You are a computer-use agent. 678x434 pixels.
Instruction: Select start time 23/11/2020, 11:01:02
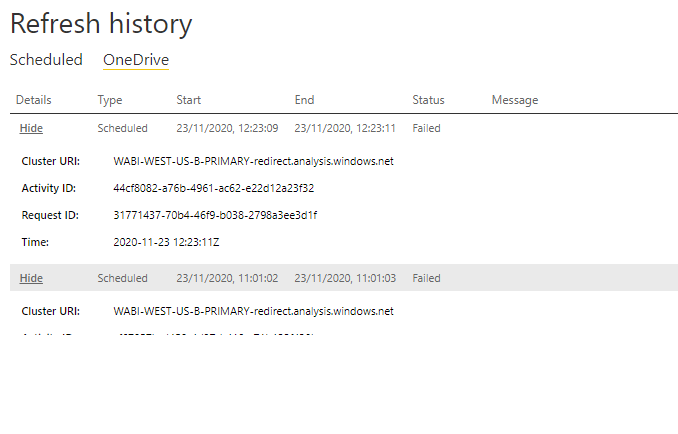(x=227, y=278)
